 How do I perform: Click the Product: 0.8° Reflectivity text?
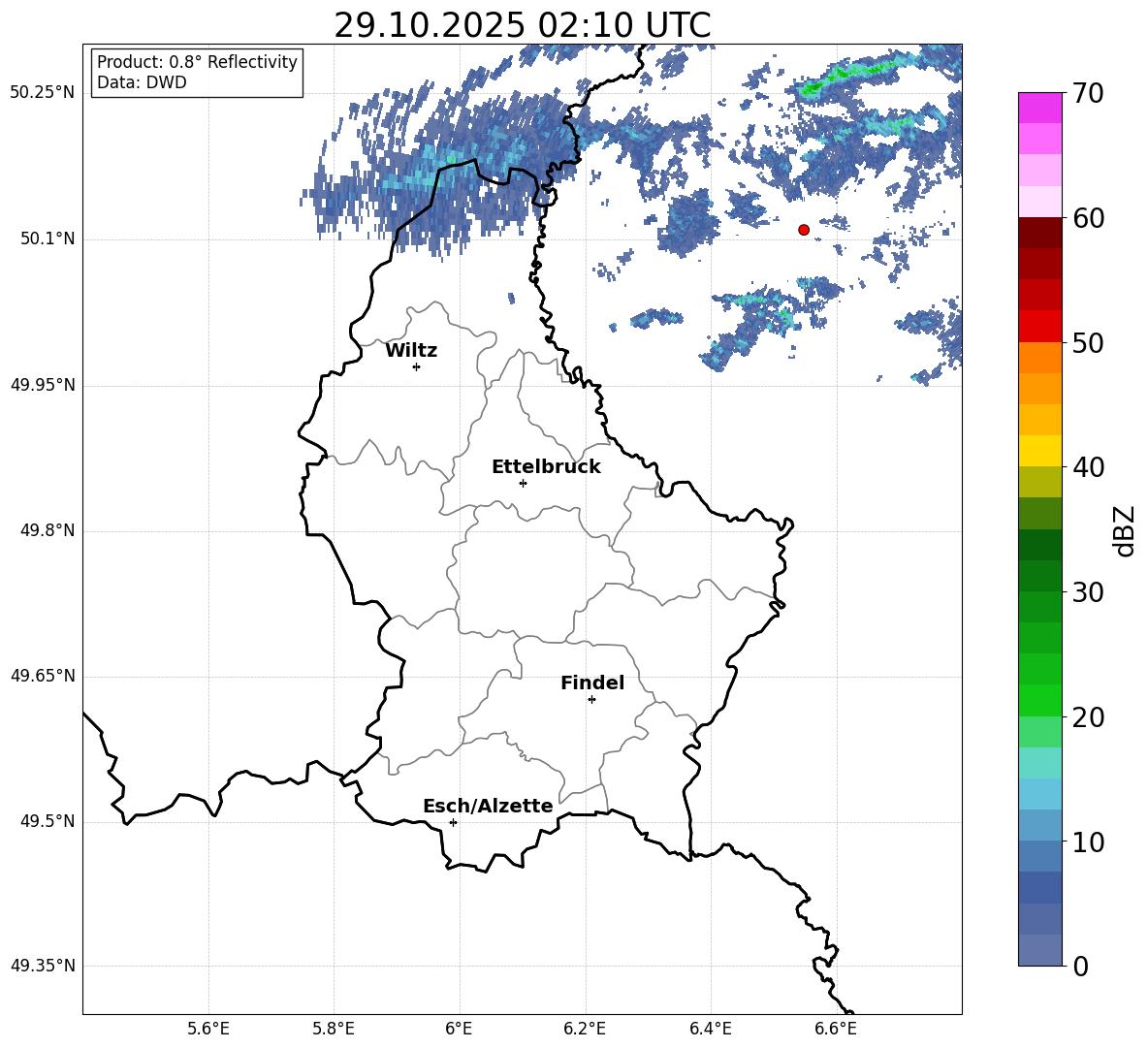[x=197, y=62]
